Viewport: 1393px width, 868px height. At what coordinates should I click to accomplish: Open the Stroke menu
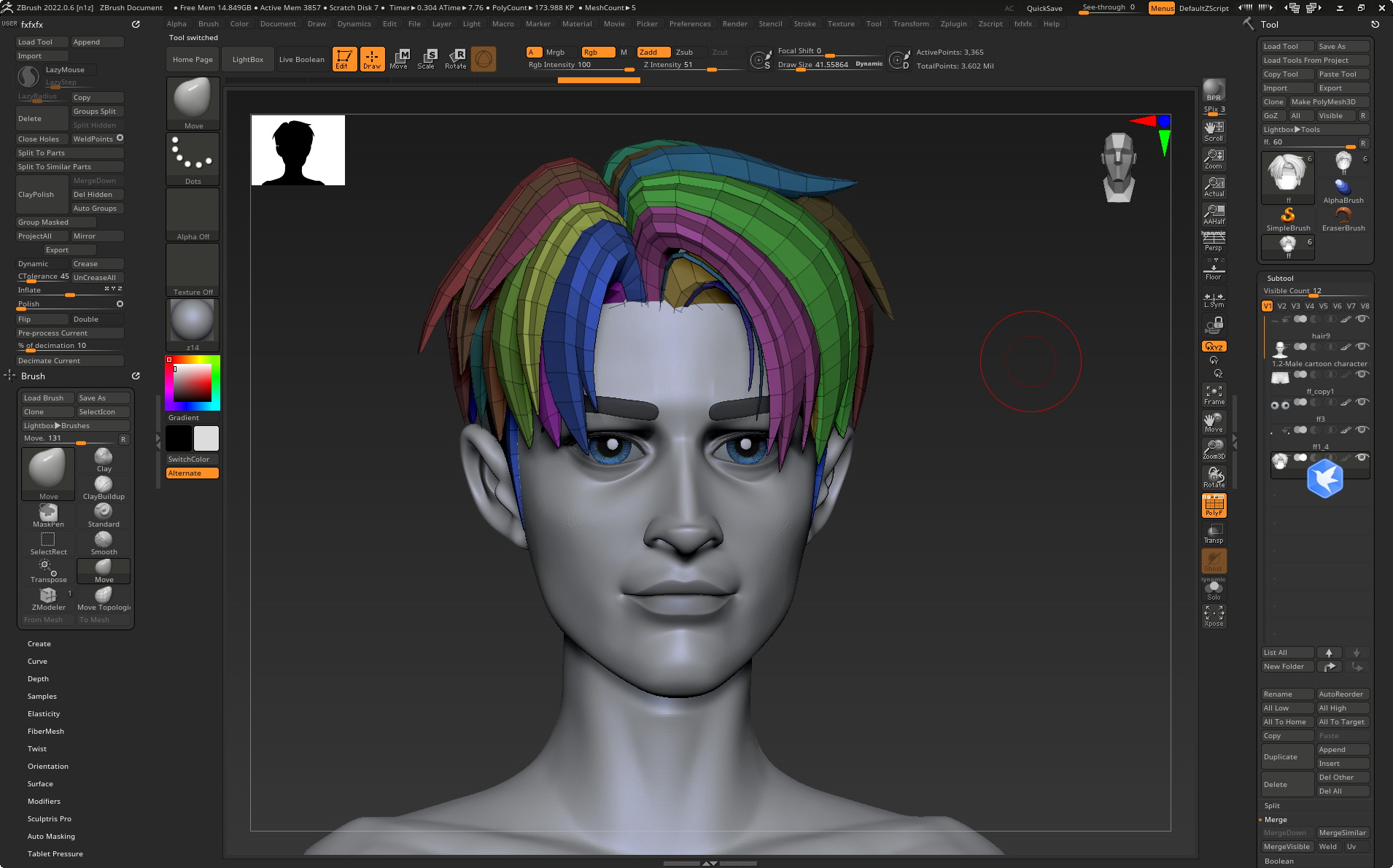point(804,24)
